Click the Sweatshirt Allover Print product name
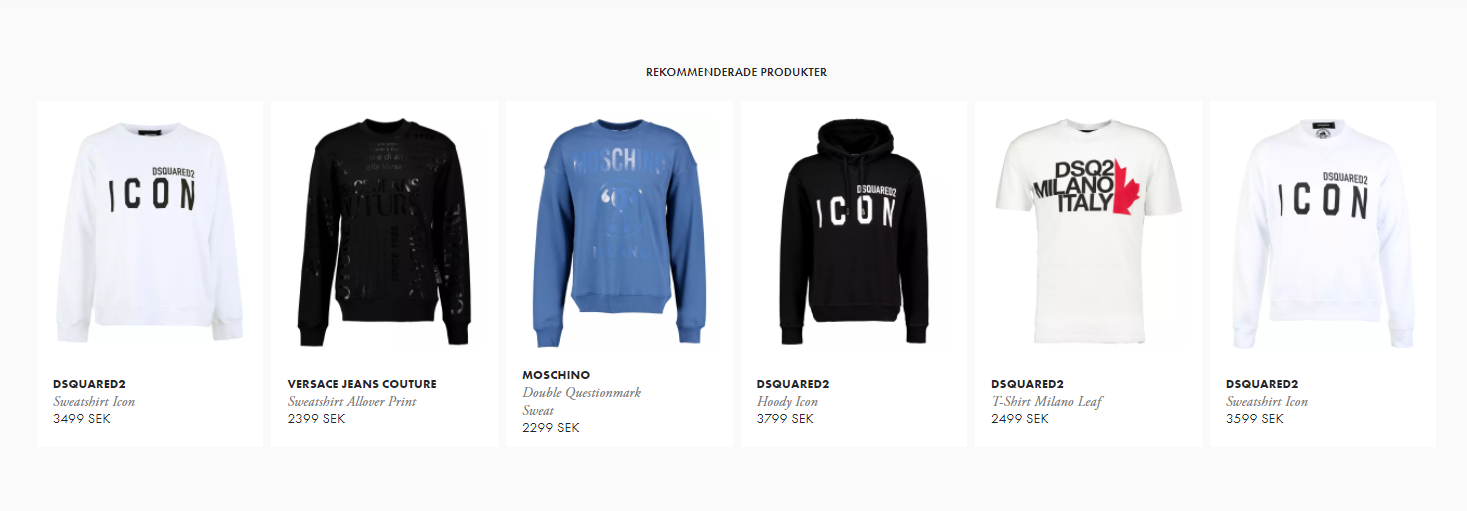This screenshot has height=511, width=1467. point(352,401)
